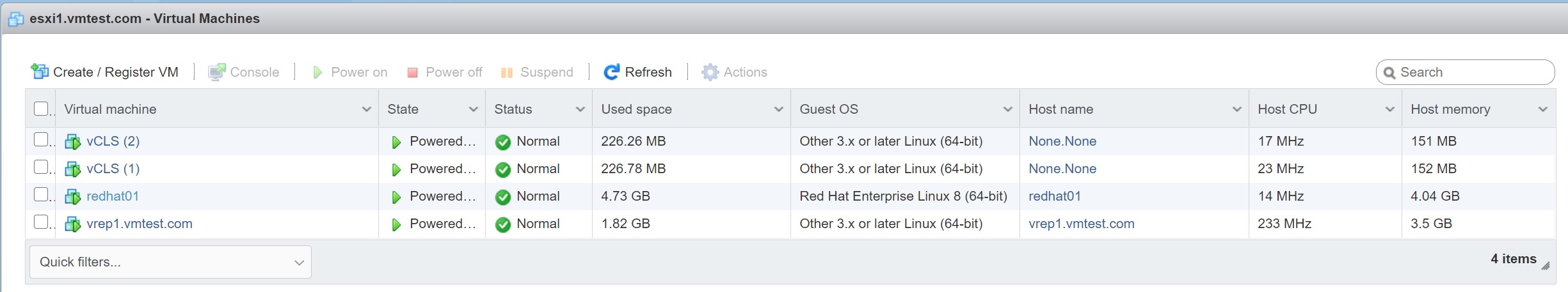
Task: Expand the Virtual machine column menu arrow
Action: 366,109
